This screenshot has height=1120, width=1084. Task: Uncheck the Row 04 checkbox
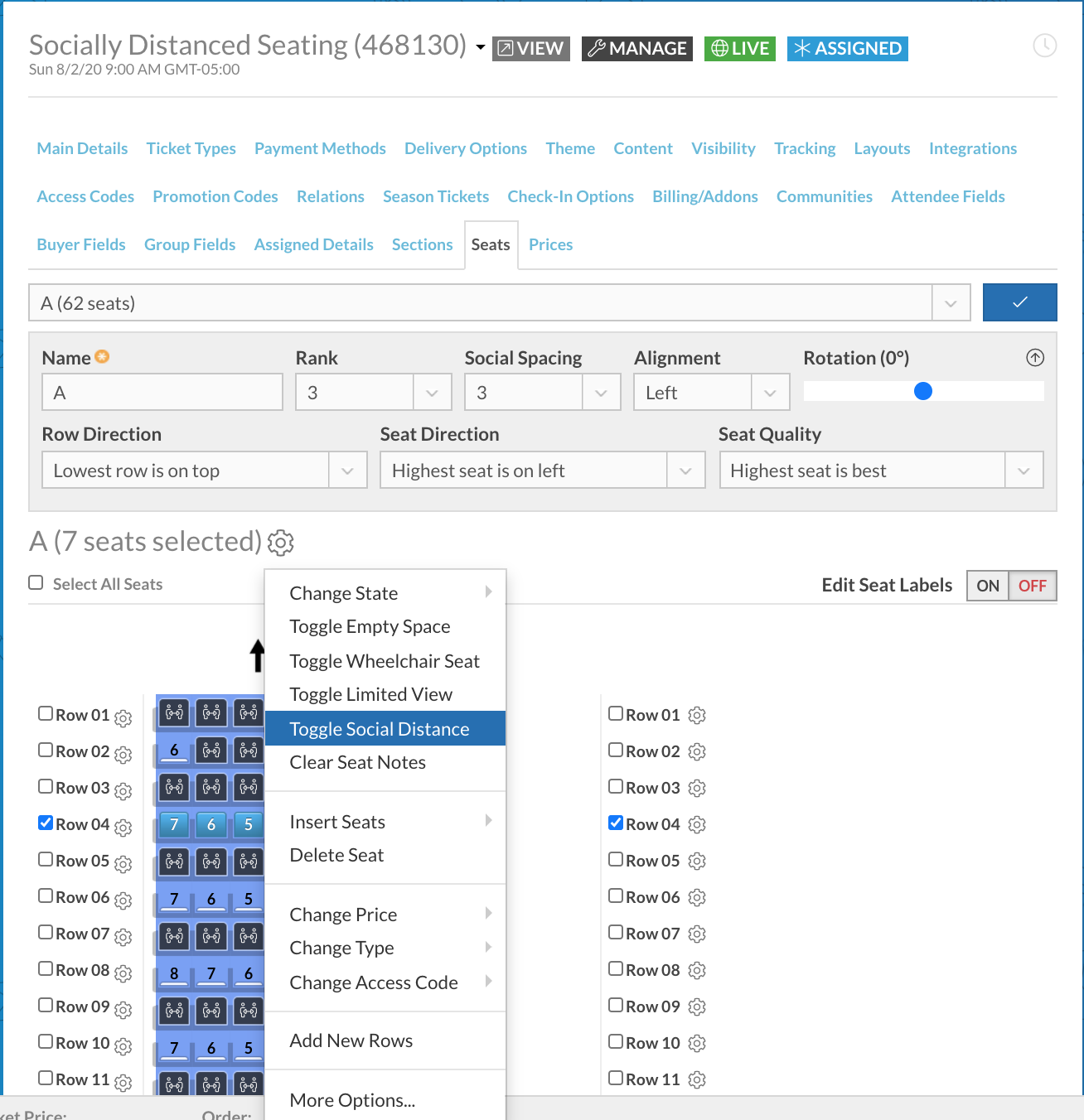tap(45, 822)
